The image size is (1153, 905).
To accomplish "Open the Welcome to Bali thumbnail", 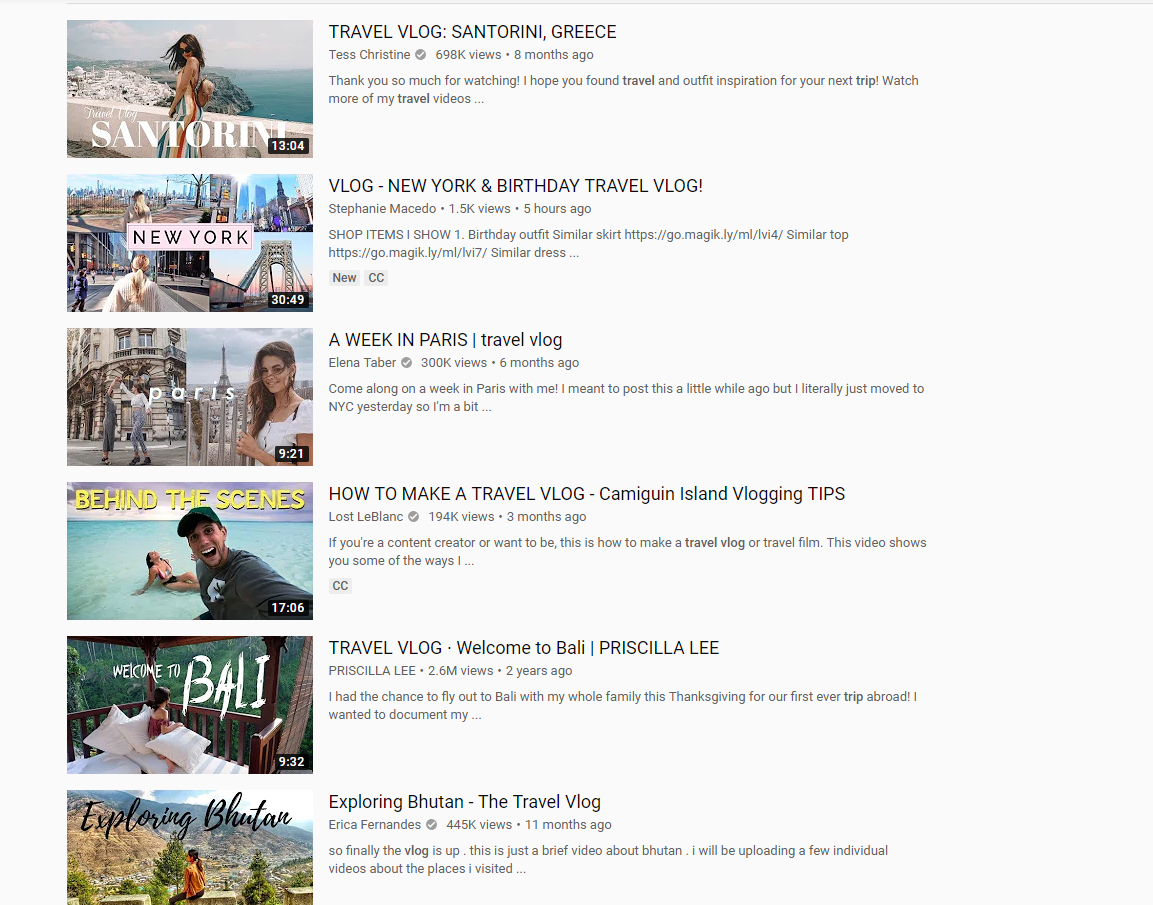I will (x=190, y=705).
